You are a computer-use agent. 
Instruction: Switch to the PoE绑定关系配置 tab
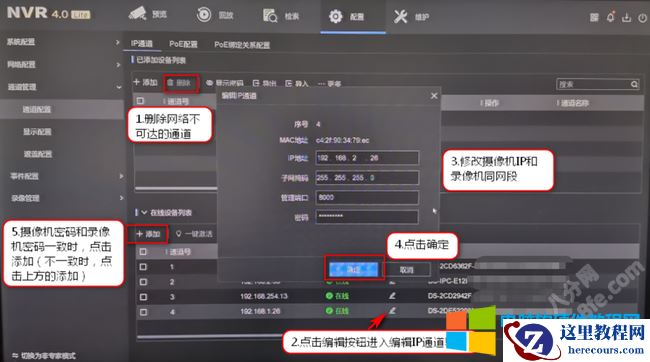coord(242,44)
